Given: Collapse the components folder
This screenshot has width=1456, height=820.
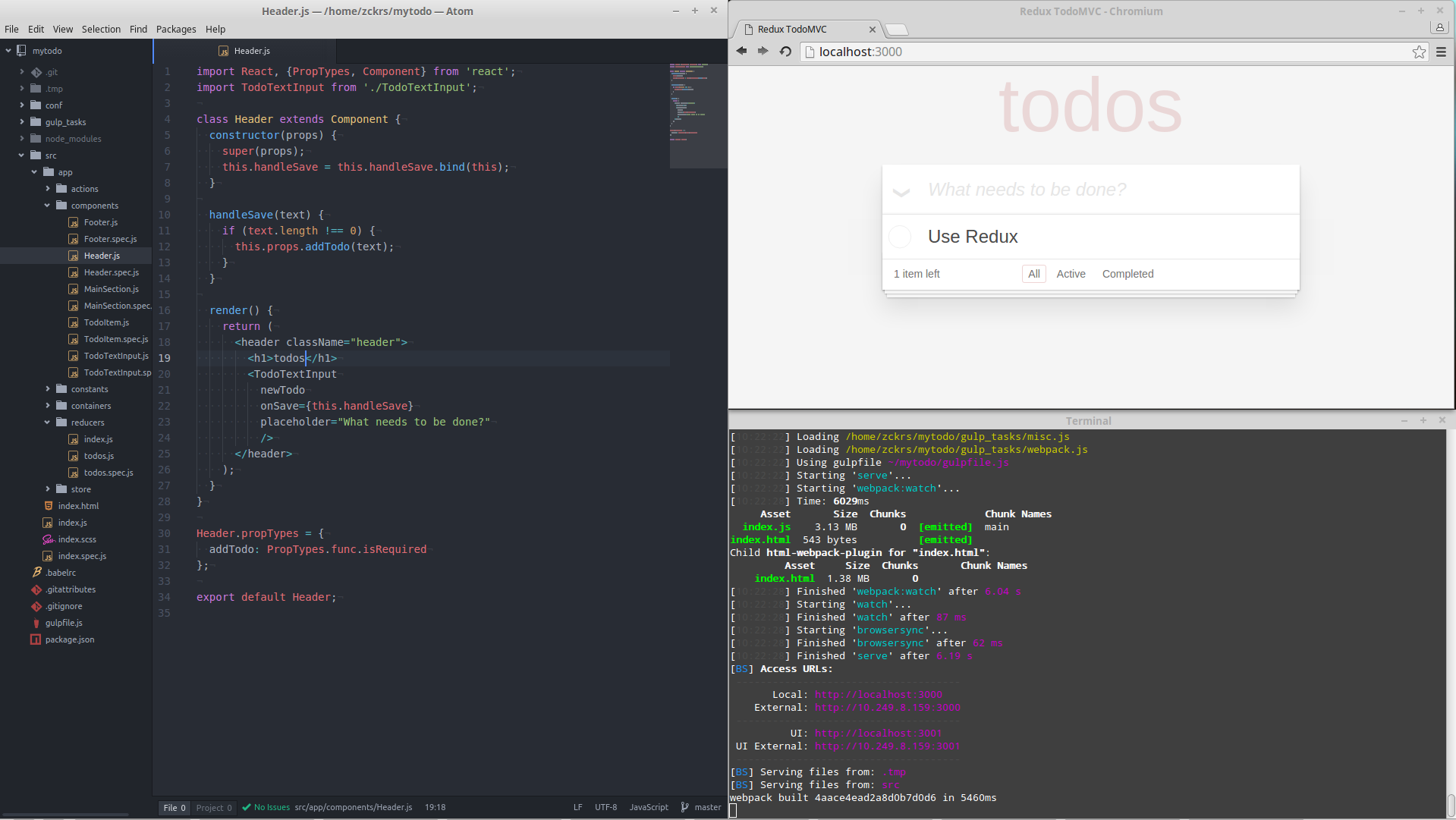Looking at the screenshot, I should pyautogui.click(x=48, y=206).
